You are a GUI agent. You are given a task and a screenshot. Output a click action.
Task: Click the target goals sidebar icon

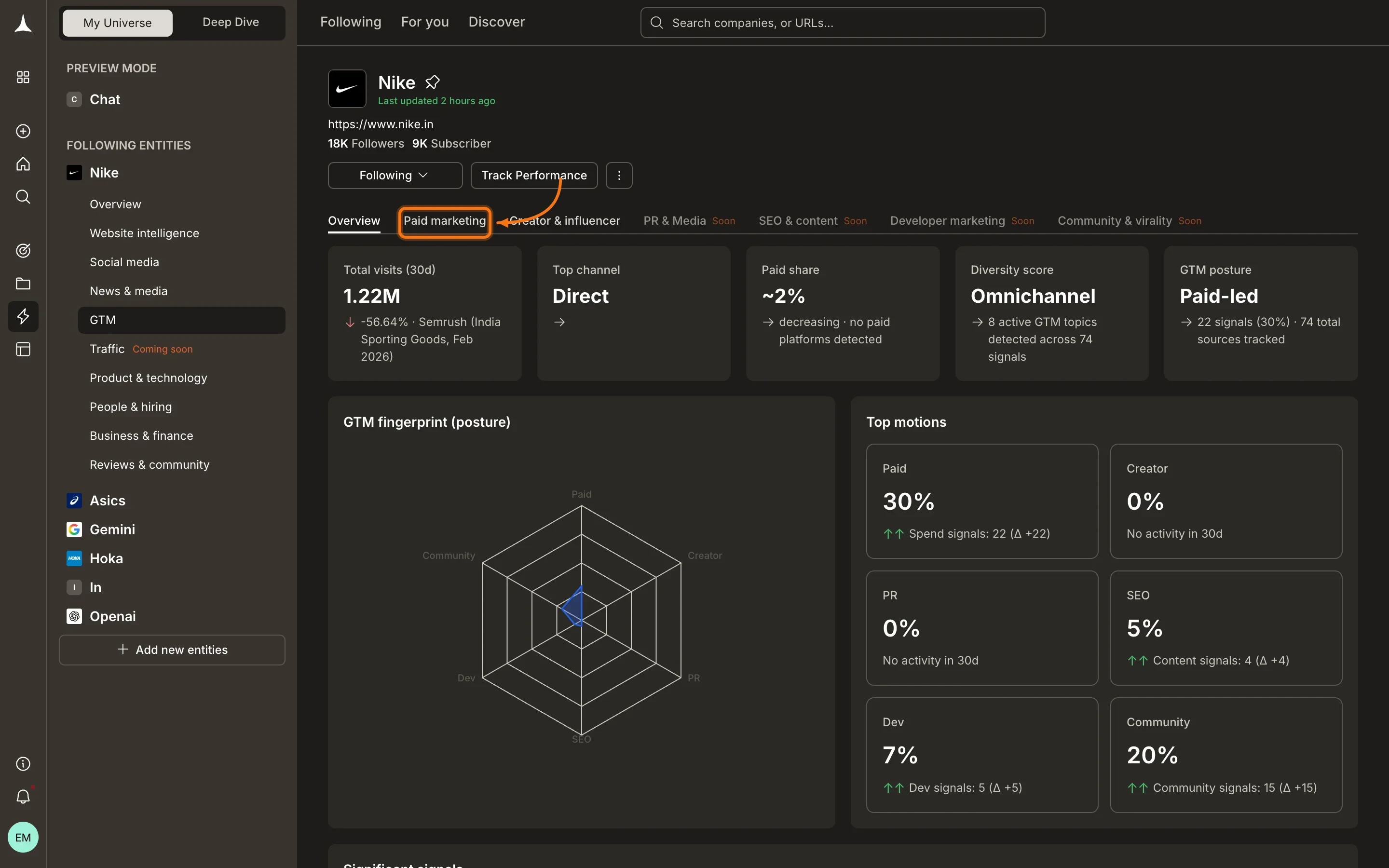[23, 250]
